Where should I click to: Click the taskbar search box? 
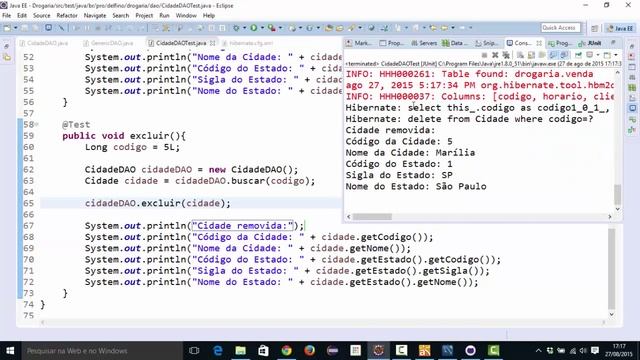pos(102,351)
